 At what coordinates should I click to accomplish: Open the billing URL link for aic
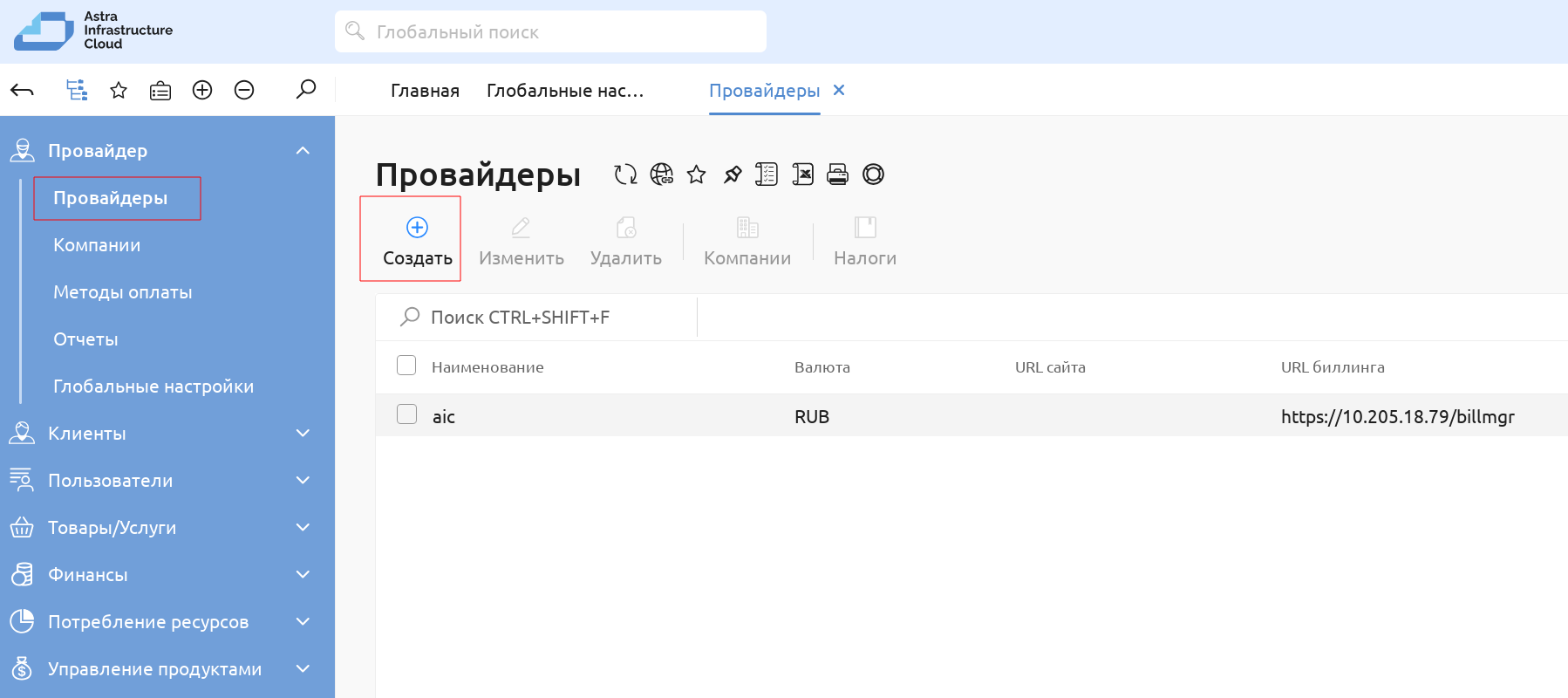click(1398, 417)
